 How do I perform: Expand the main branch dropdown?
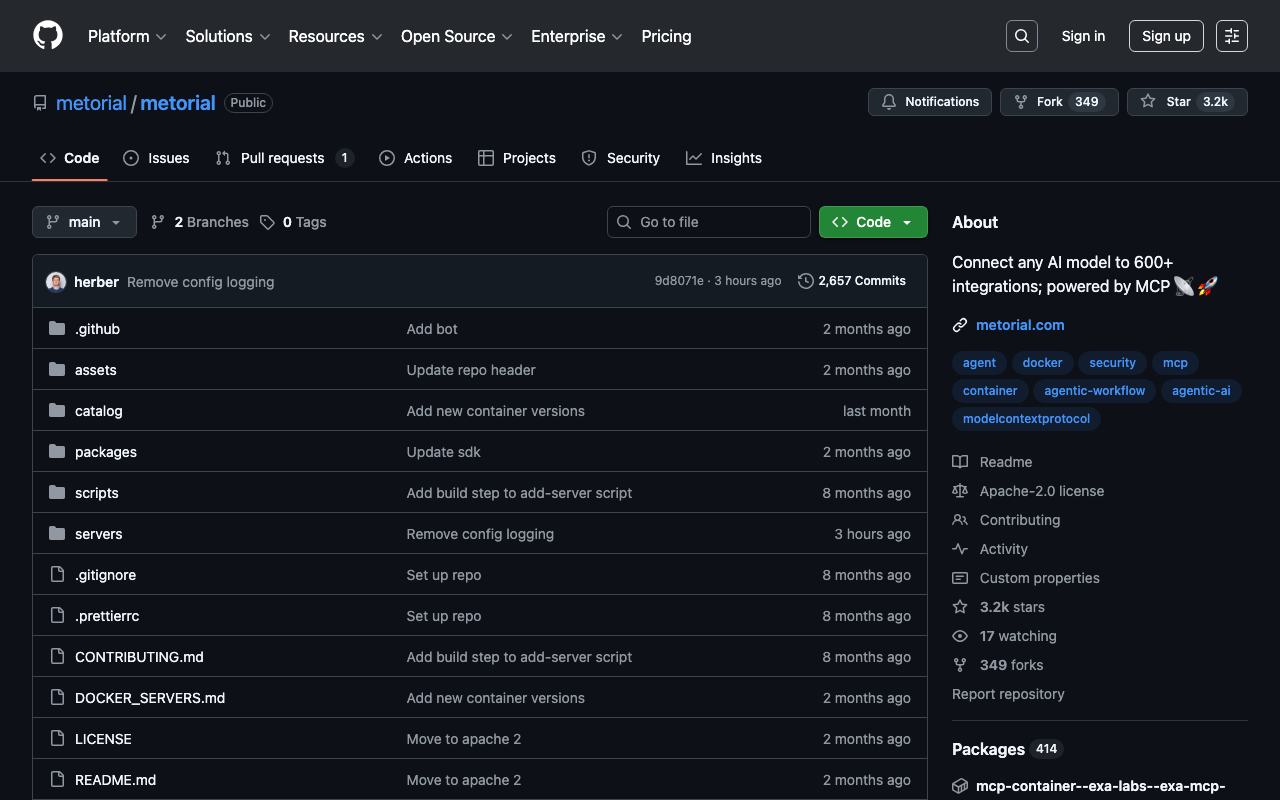[84, 222]
